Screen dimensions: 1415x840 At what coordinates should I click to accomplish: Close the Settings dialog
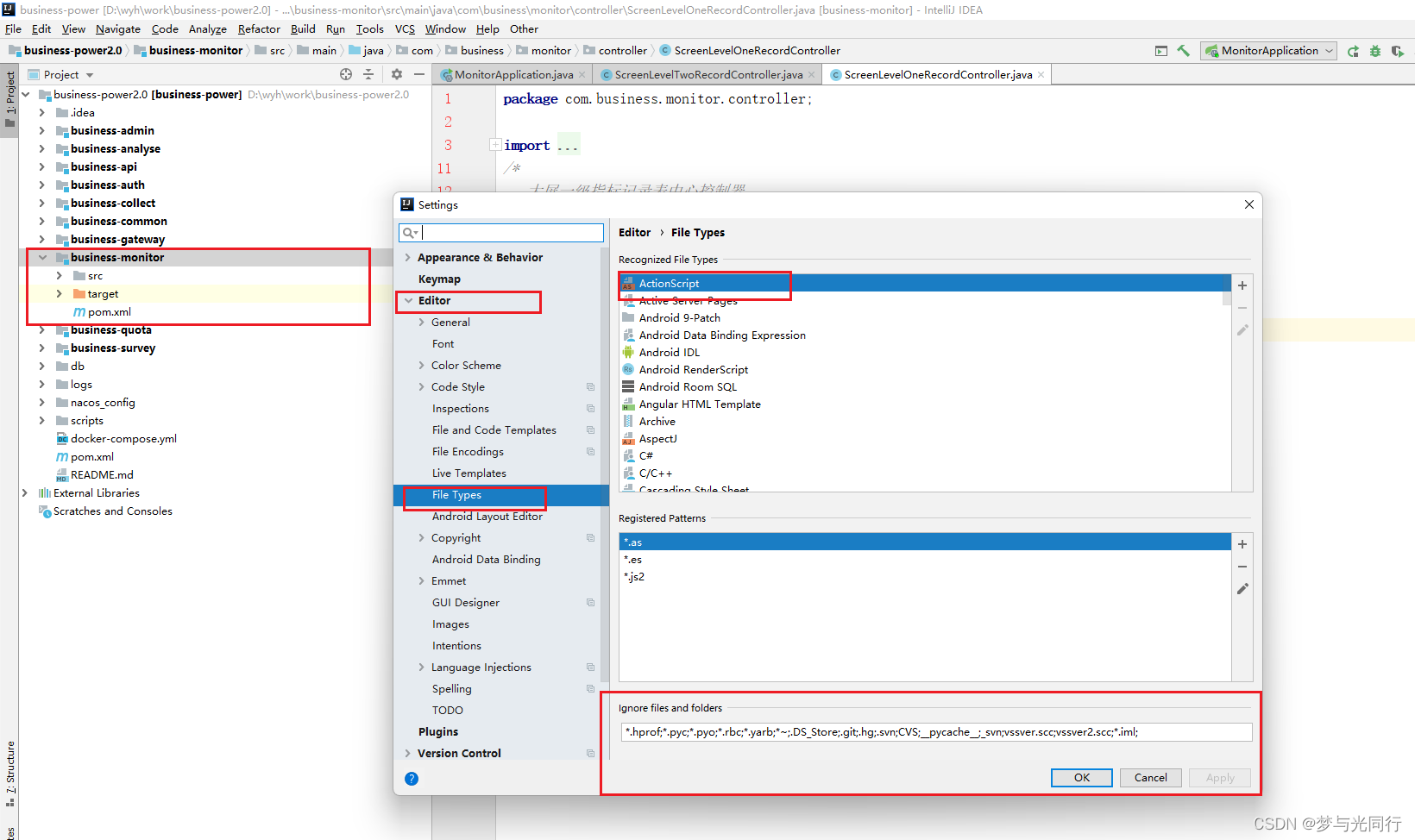pyautogui.click(x=1249, y=204)
